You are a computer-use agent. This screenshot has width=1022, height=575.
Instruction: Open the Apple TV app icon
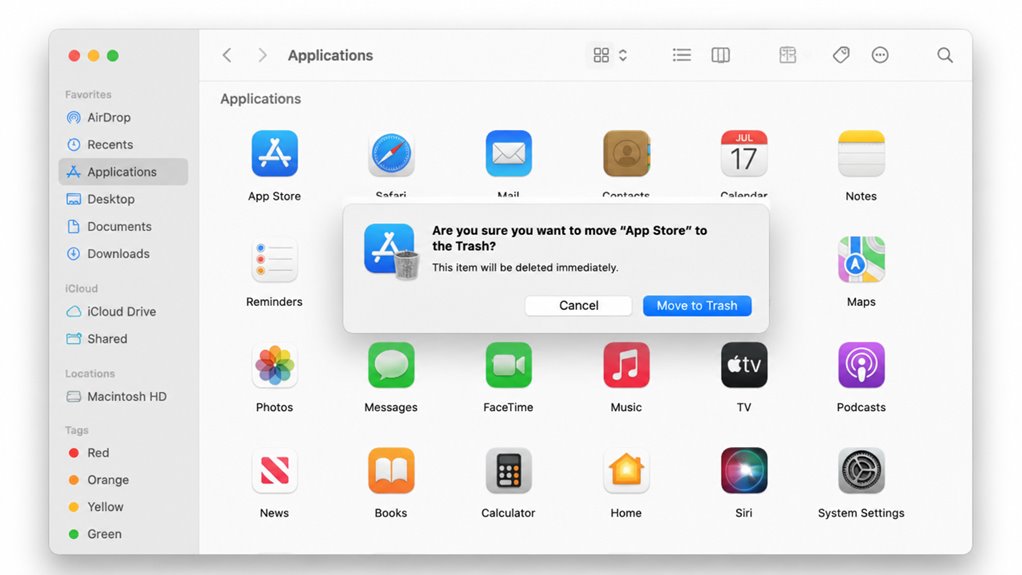[744, 365]
